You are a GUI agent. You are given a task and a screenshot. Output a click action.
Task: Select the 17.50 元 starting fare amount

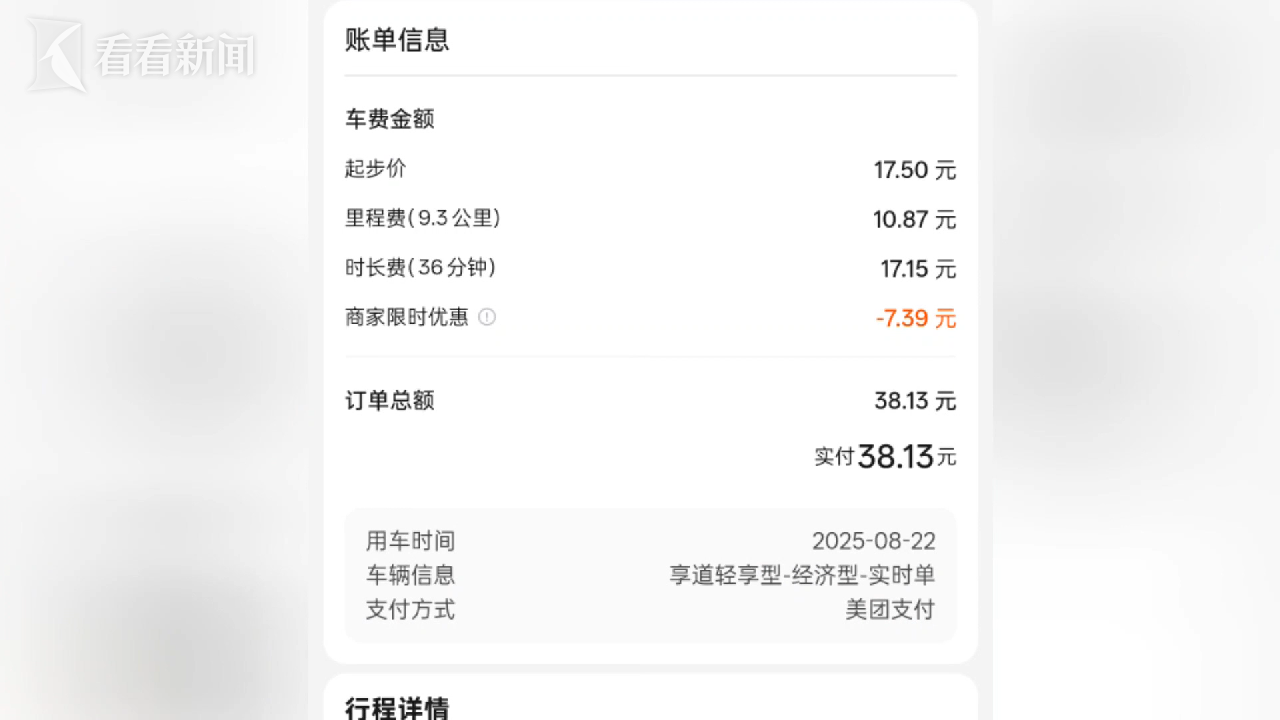915,170
